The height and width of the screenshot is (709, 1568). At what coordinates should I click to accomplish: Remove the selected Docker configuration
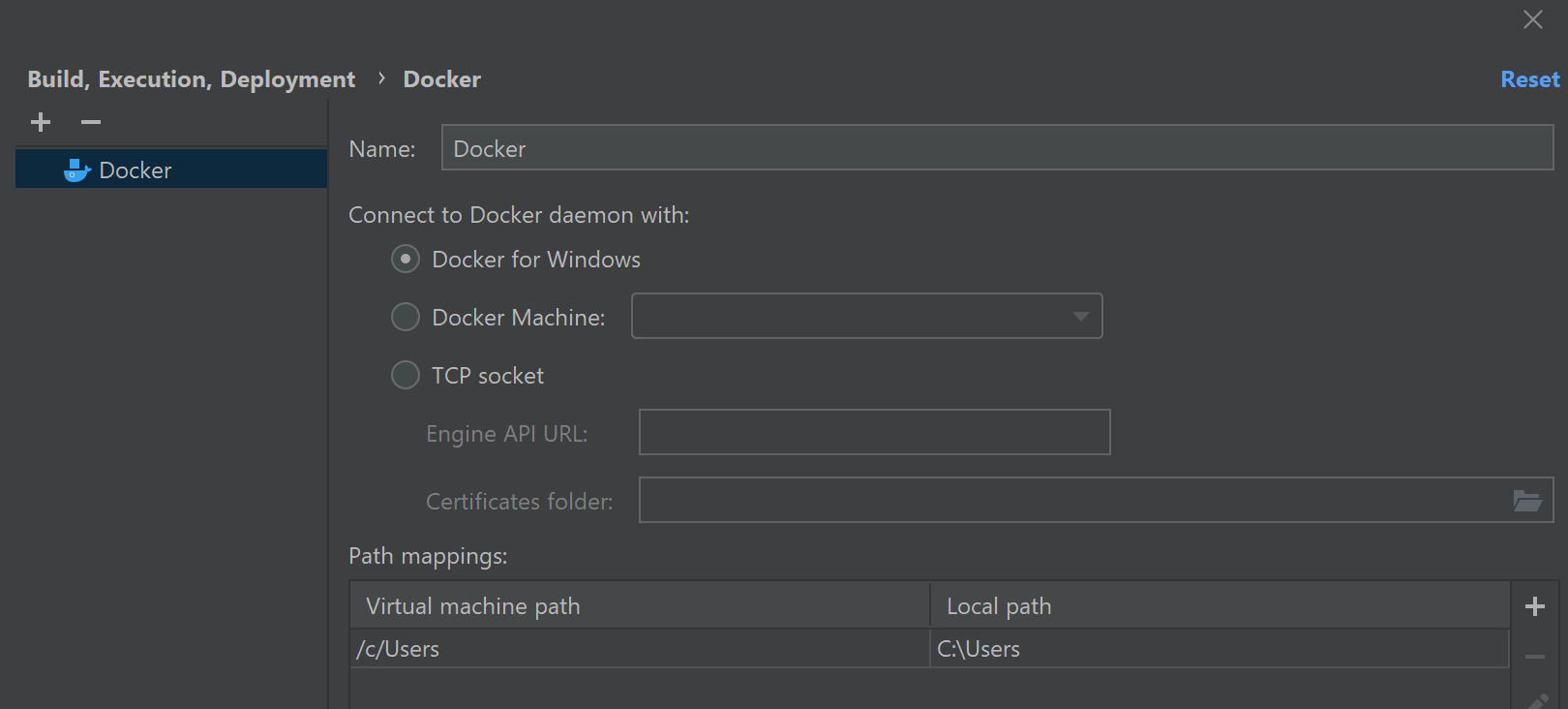(91, 122)
